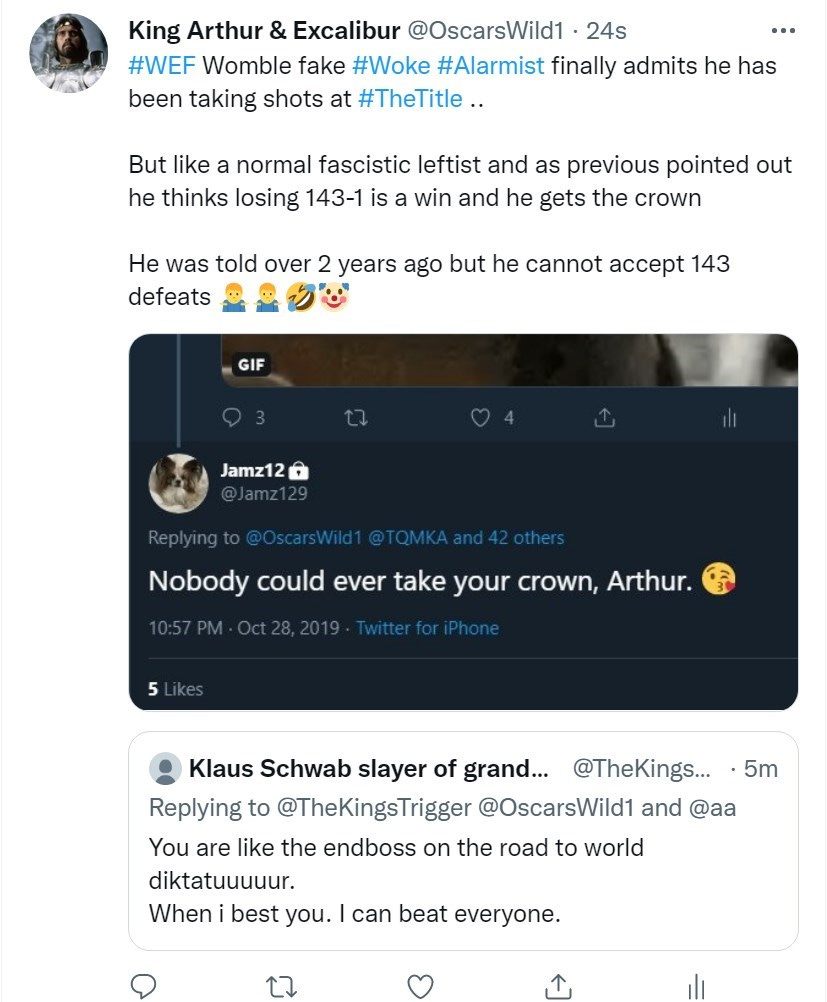Click the heart icon with 4 likes

click(481, 418)
